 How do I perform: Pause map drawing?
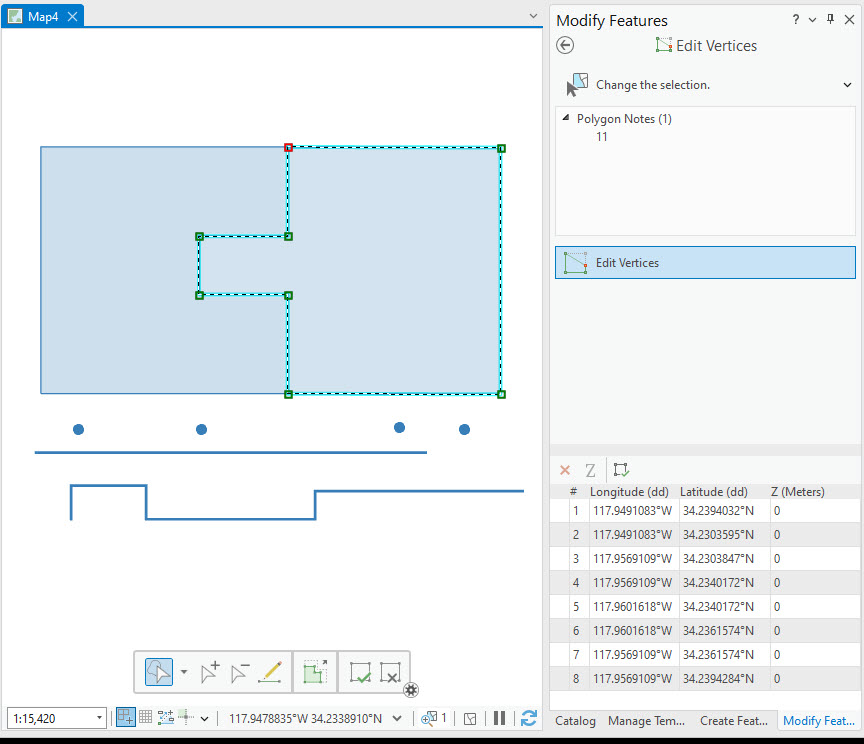pyautogui.click(x=500, y=718)
